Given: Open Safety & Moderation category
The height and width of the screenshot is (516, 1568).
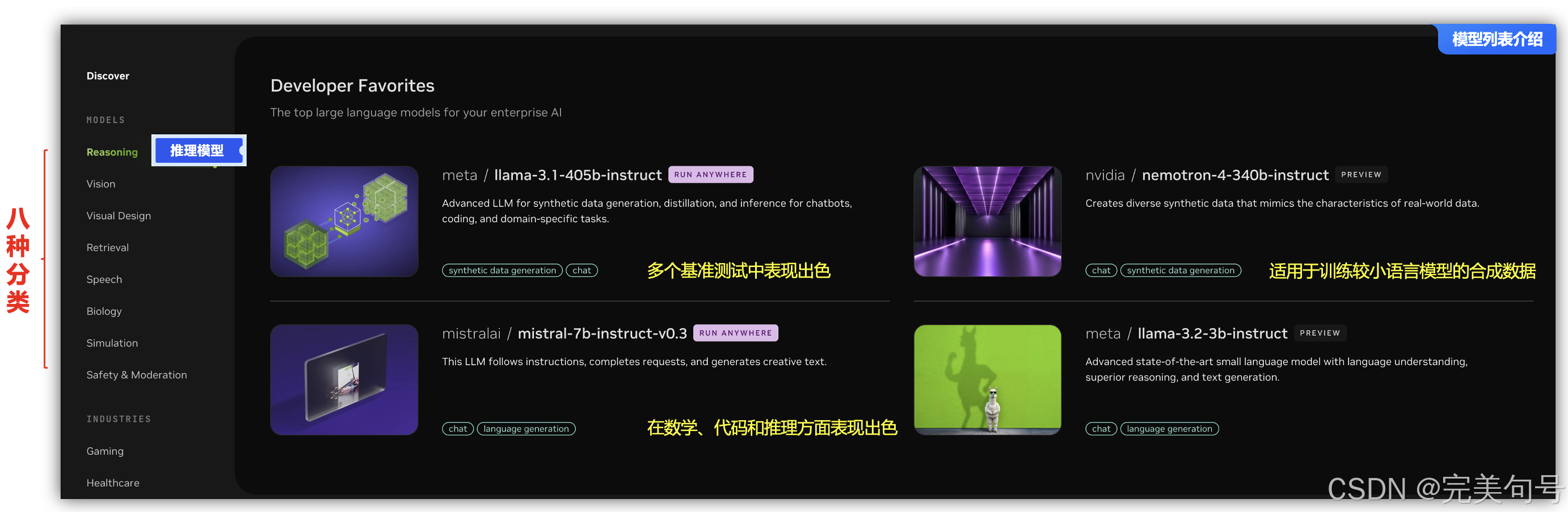Looking at the screenshot, I should coord(136,375).
